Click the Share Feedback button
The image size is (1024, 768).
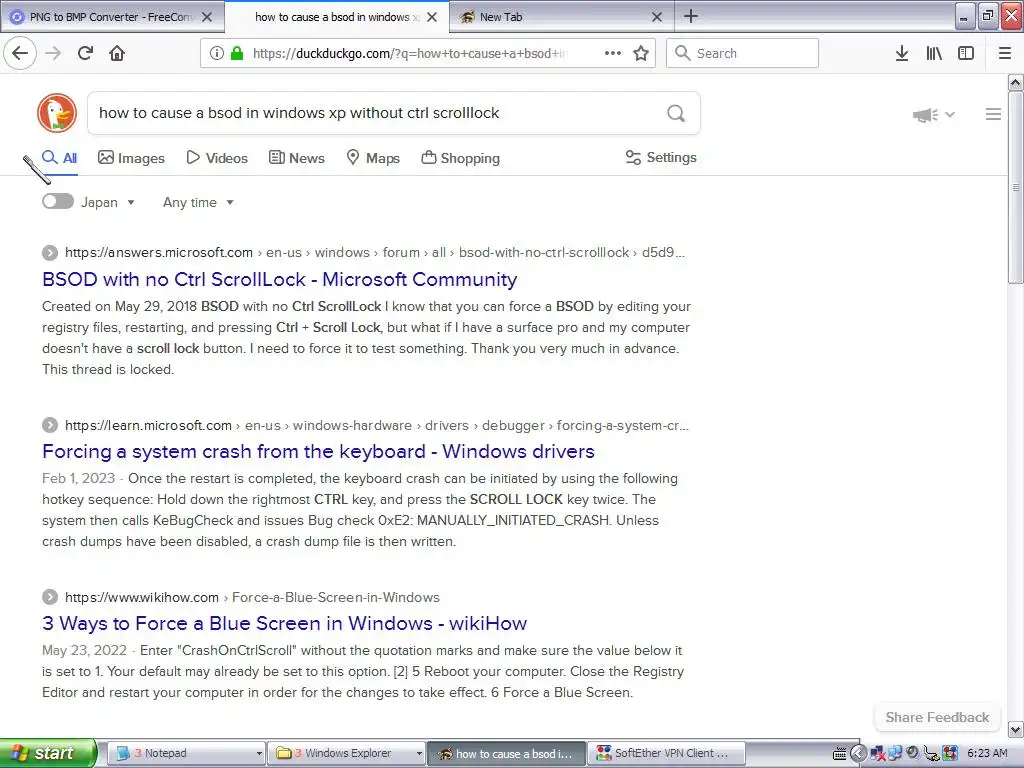point(937,717)
